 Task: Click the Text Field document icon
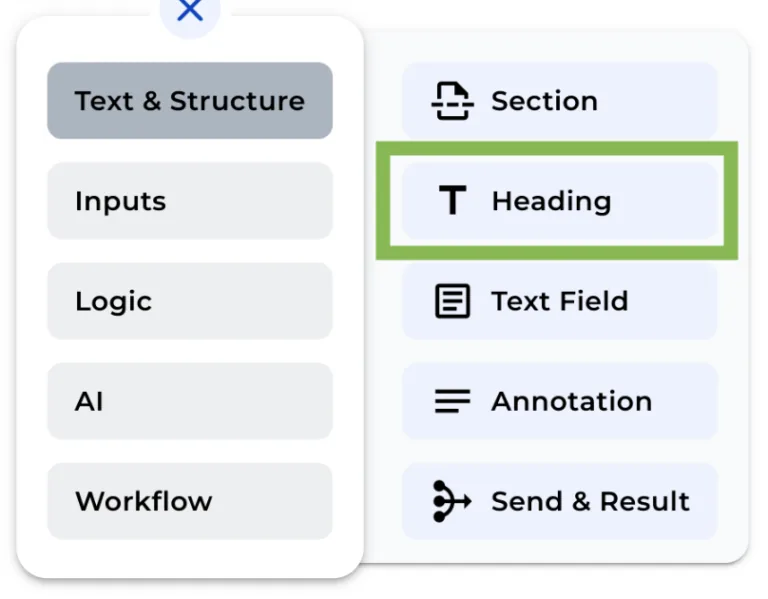pos(453,301)
